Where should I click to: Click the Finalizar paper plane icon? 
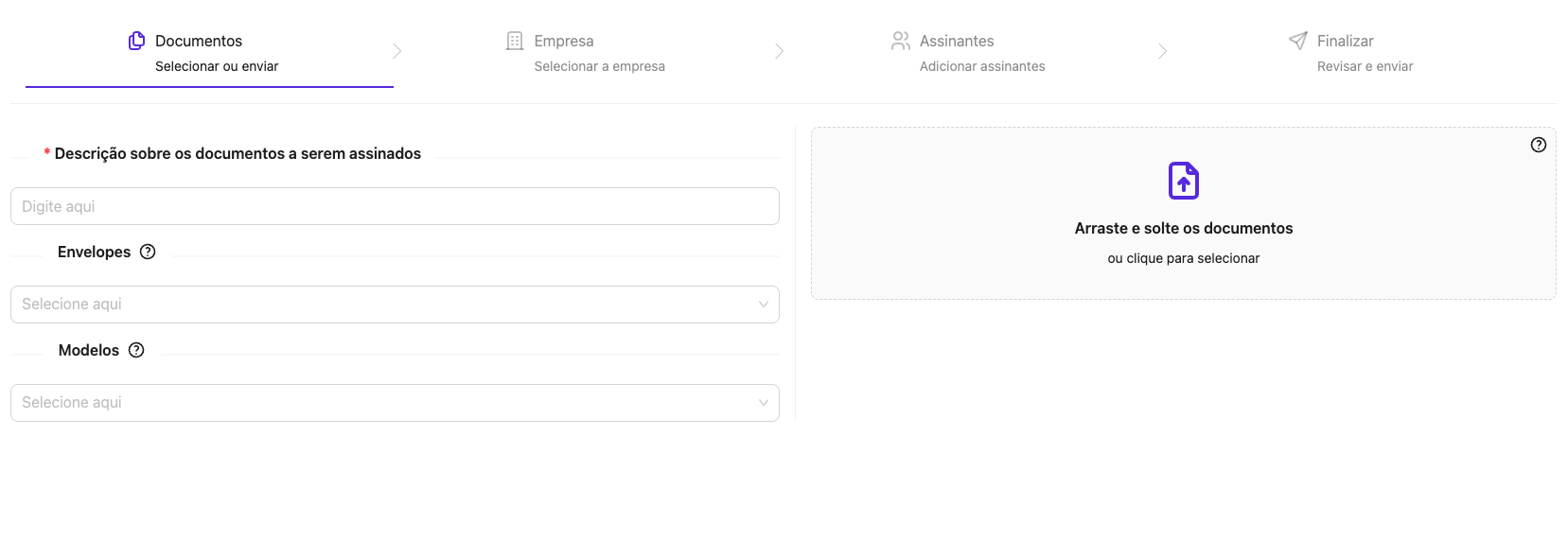click(x=1296, y=41)
